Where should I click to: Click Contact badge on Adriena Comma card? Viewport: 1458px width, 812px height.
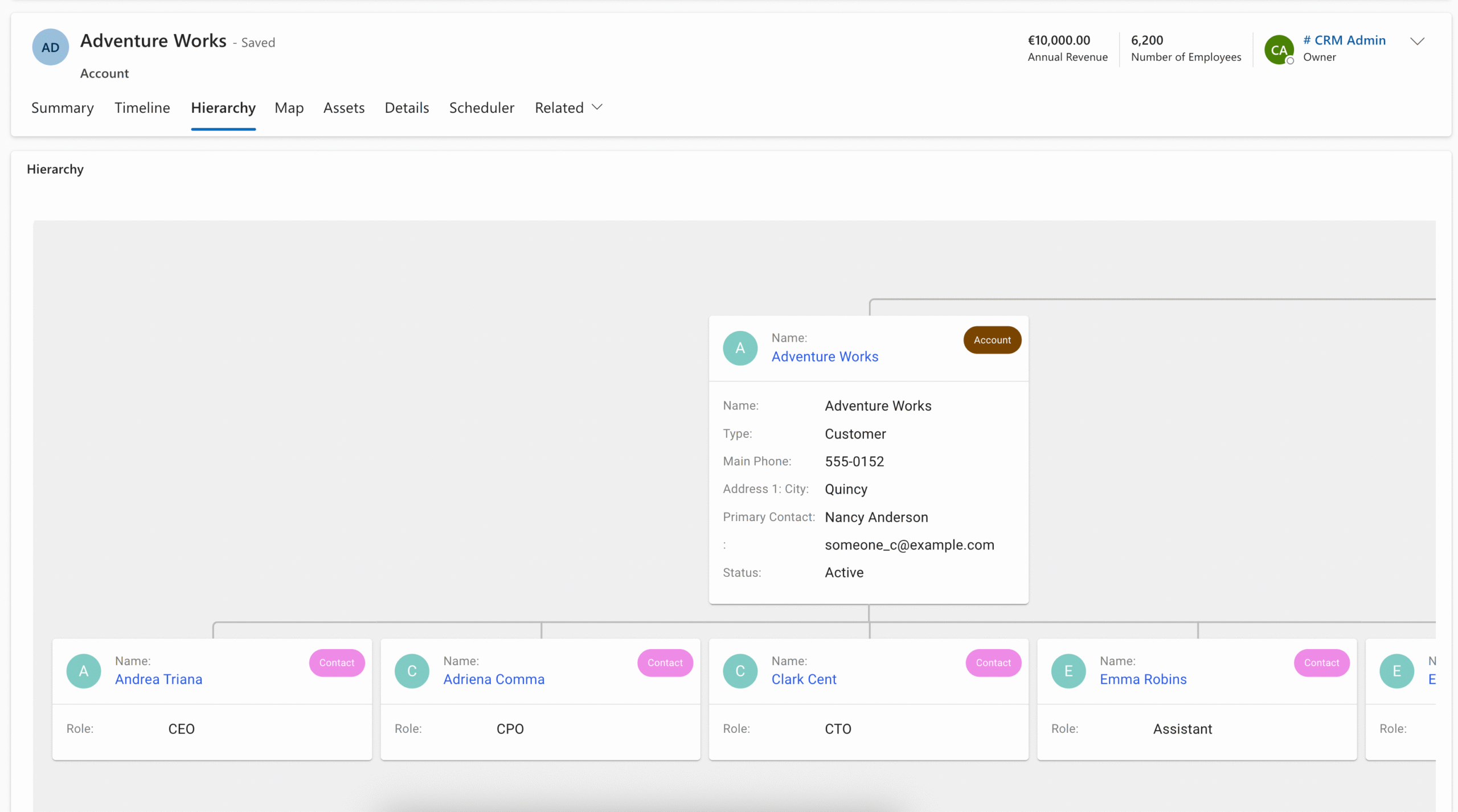pyautogui.click(x=665, y=663)
